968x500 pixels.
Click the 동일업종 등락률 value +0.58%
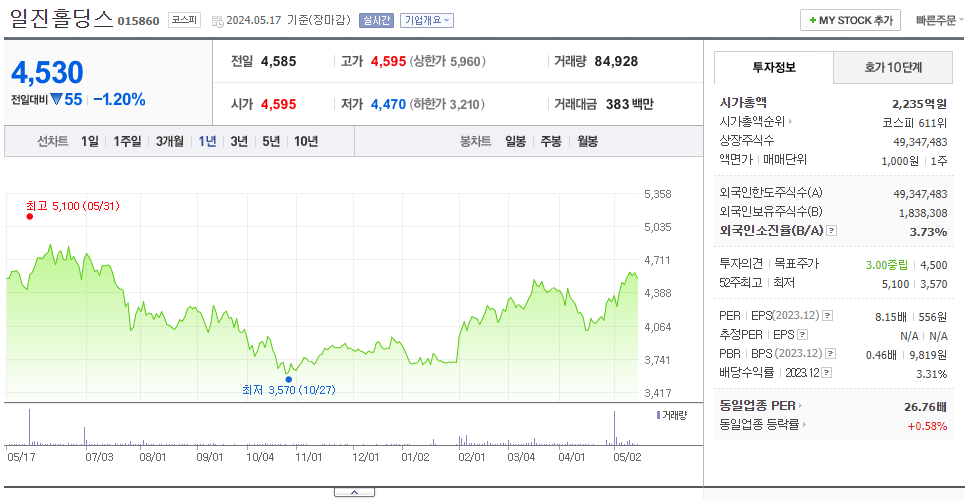(927, 426)
